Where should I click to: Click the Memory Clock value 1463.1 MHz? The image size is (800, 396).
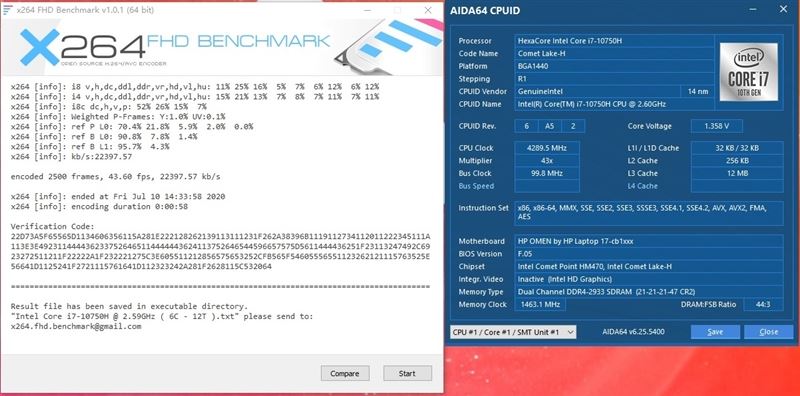point(540,305)
